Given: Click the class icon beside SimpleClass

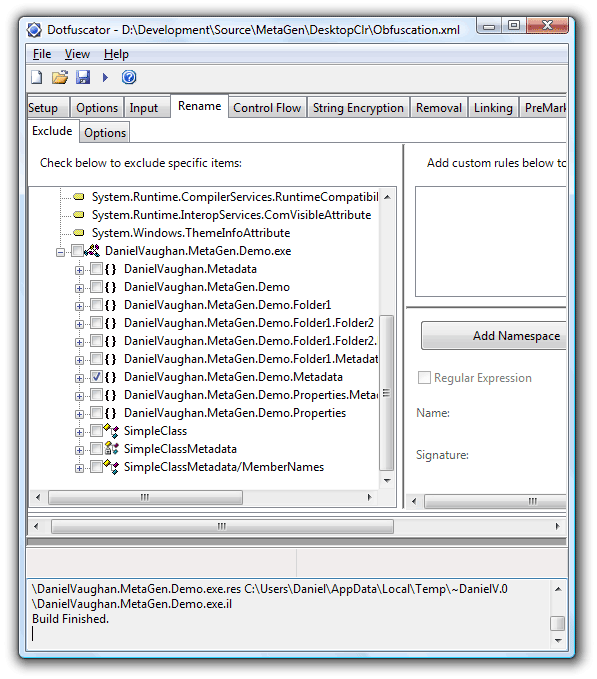Looking at the screenshot, I should coord(111,431).
